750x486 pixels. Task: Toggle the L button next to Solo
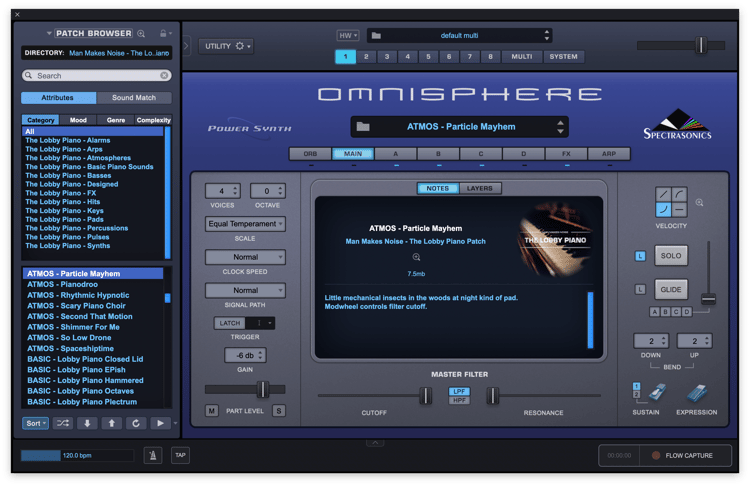640,256
